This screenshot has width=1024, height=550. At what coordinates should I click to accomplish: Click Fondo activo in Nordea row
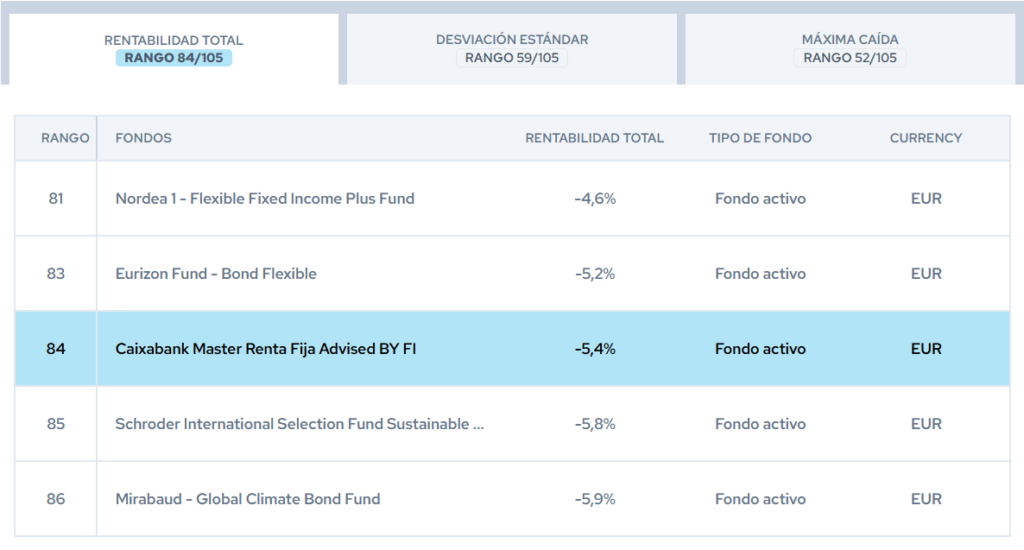pos(760,199)
